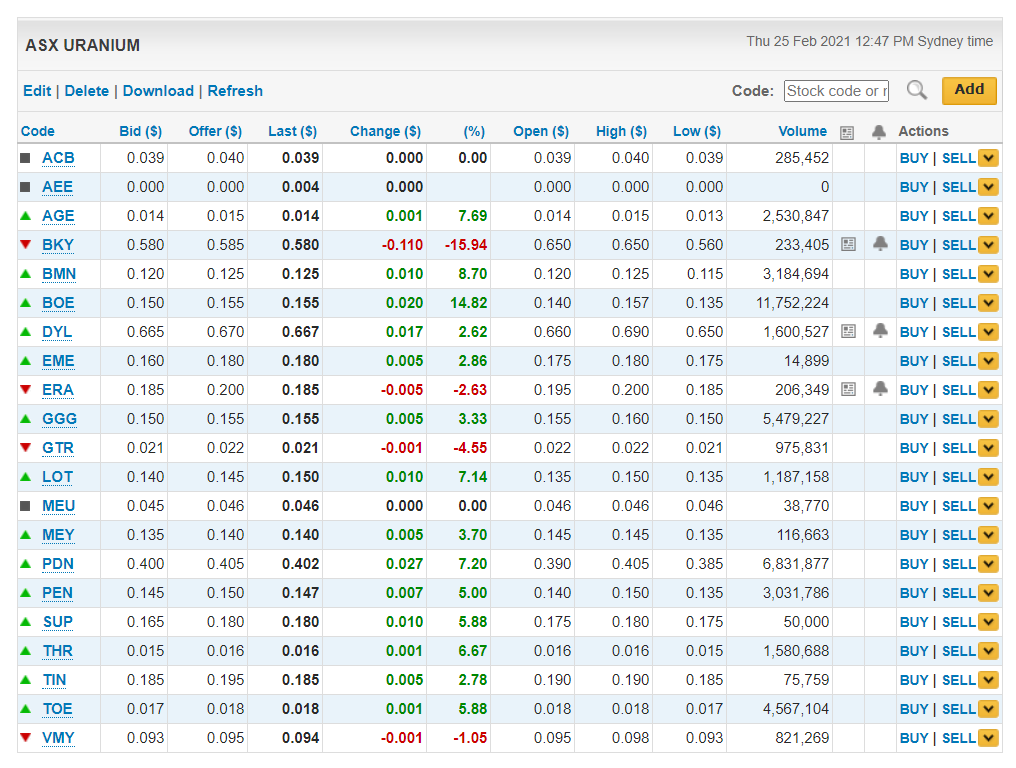Click the ASX URANIUM title
The height and width of the screenshot is (768, 1016).
coord(82,45)
